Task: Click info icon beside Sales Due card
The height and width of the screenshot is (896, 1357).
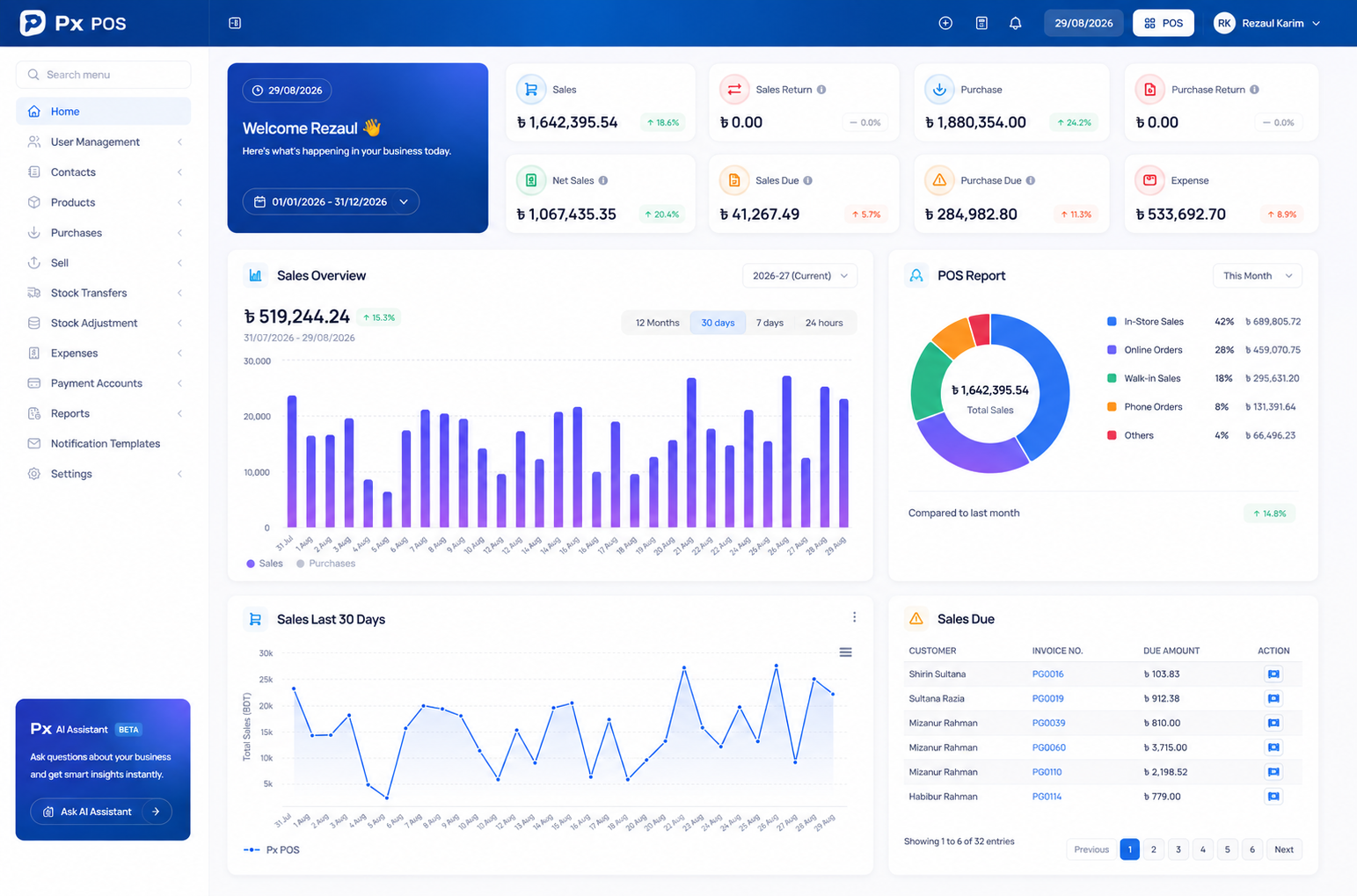Action: tap(807, 180)
